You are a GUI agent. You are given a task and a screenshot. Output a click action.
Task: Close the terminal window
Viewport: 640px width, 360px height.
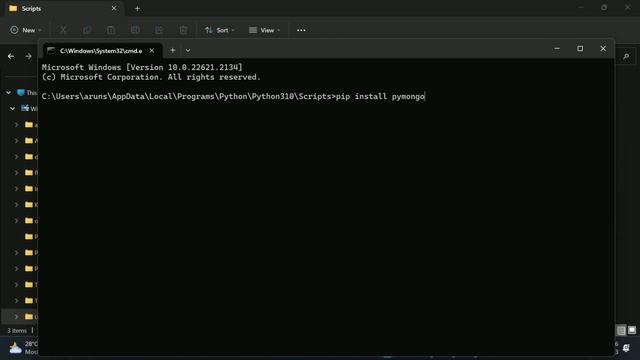tap(603, 49)
